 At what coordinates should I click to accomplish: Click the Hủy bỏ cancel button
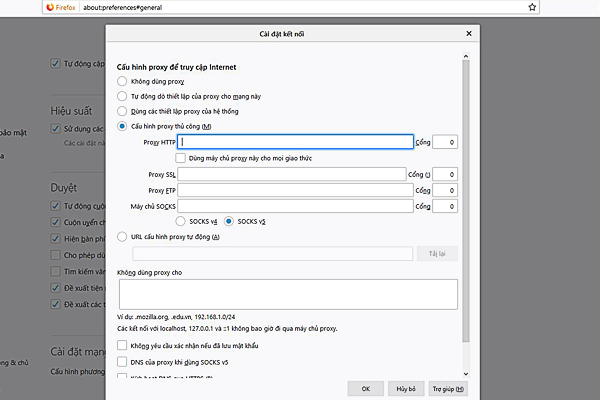pos(405,388)
